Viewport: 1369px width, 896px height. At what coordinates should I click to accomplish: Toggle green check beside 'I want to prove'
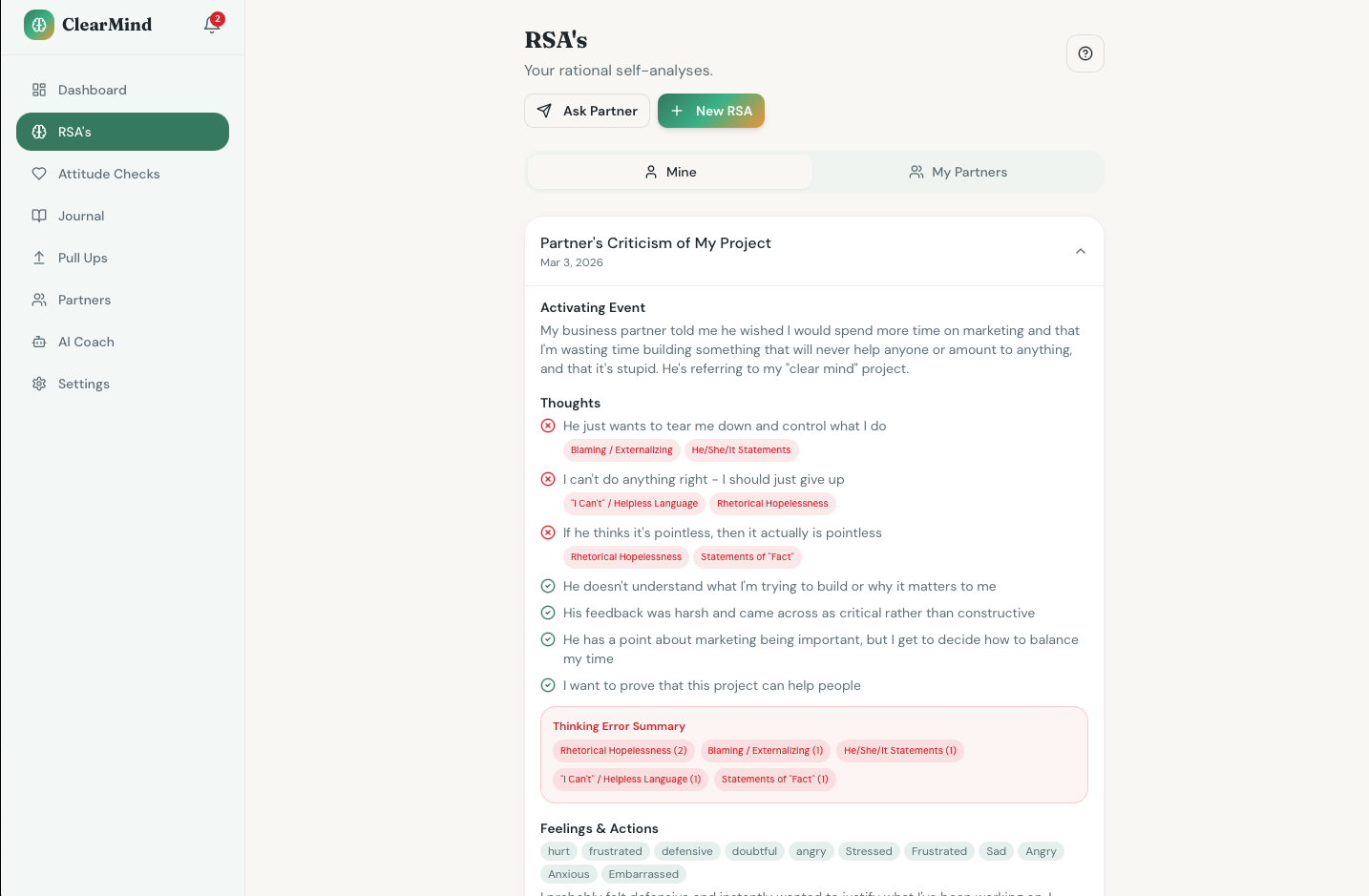[x=548, y=685]
